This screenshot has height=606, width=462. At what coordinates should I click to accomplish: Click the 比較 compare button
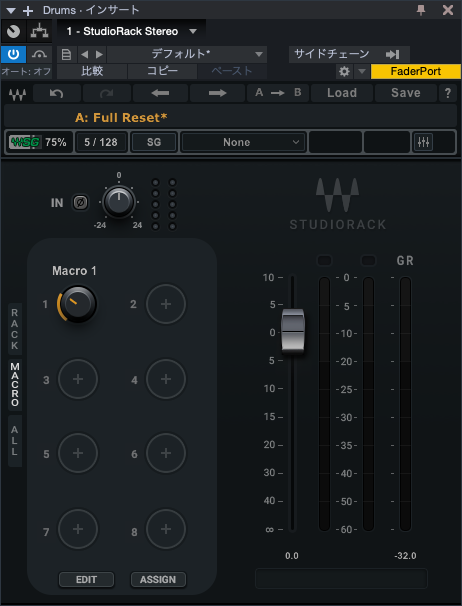[x=92, y=71]
